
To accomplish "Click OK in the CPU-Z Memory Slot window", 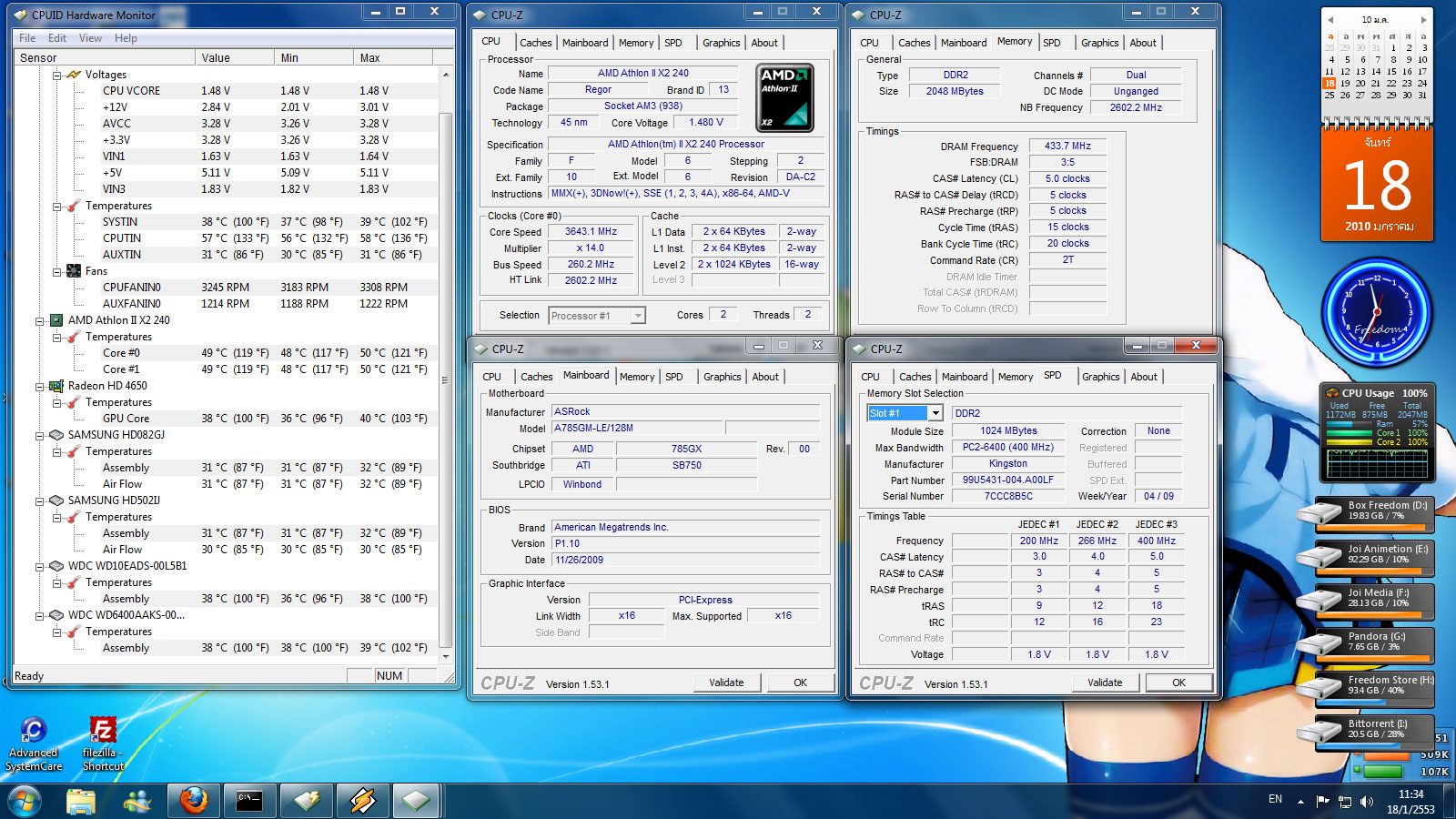I will tap(1178, 682).
